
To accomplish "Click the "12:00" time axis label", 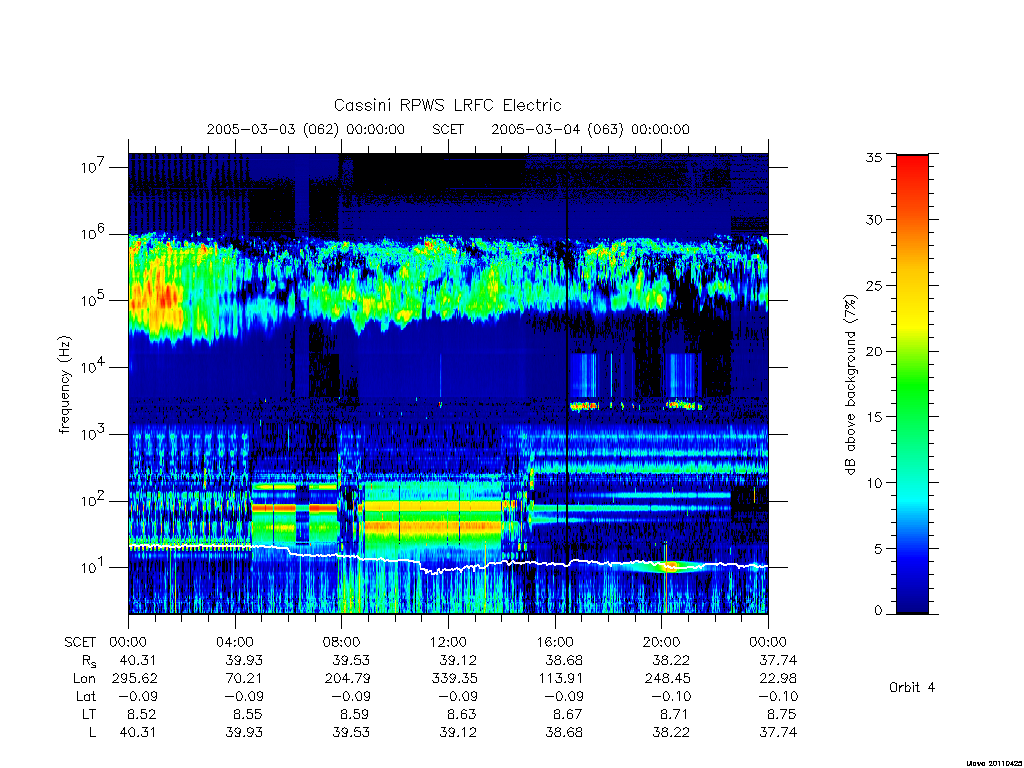I will pyautogui.click(x=448, y=642).
